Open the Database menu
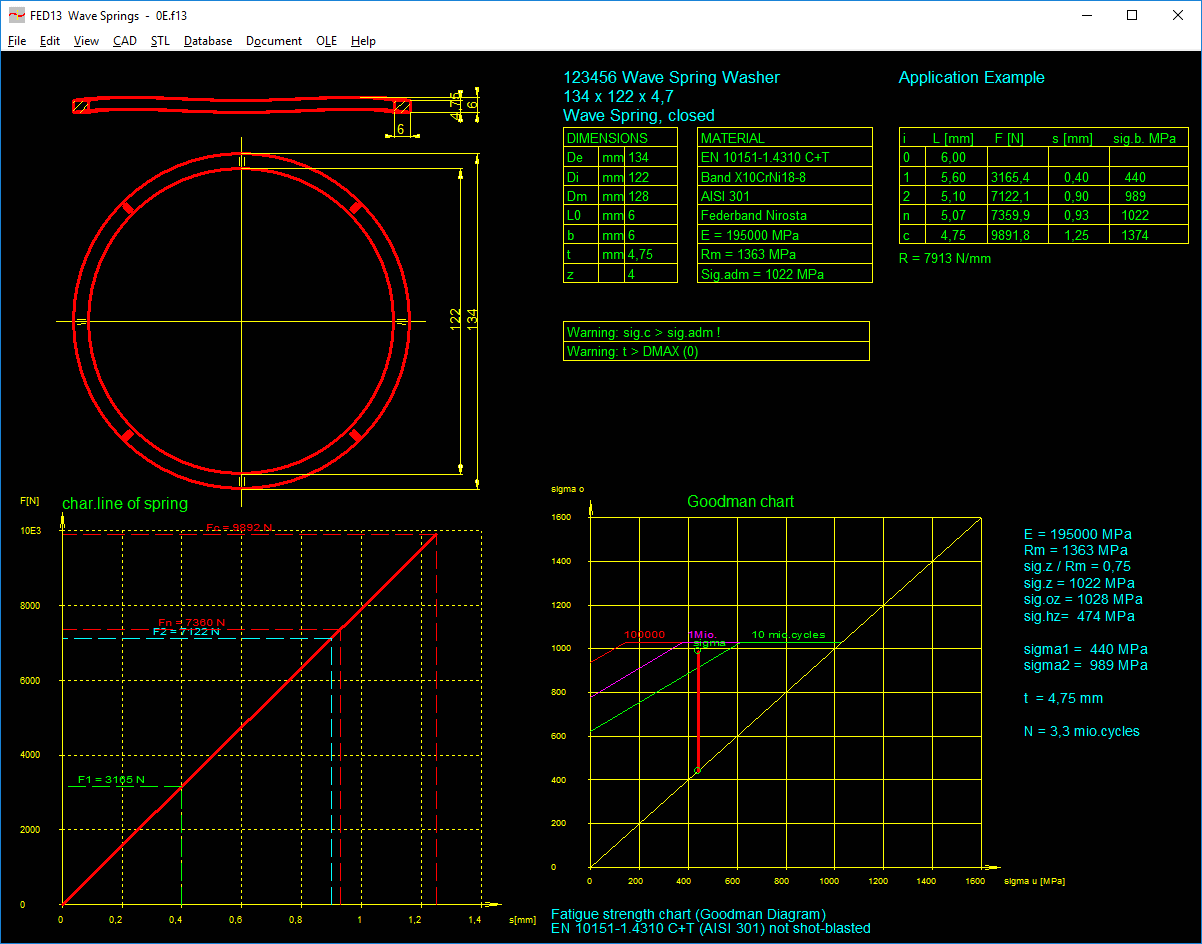Viewport: 1202px width, 944px height. tap(208, 41)
